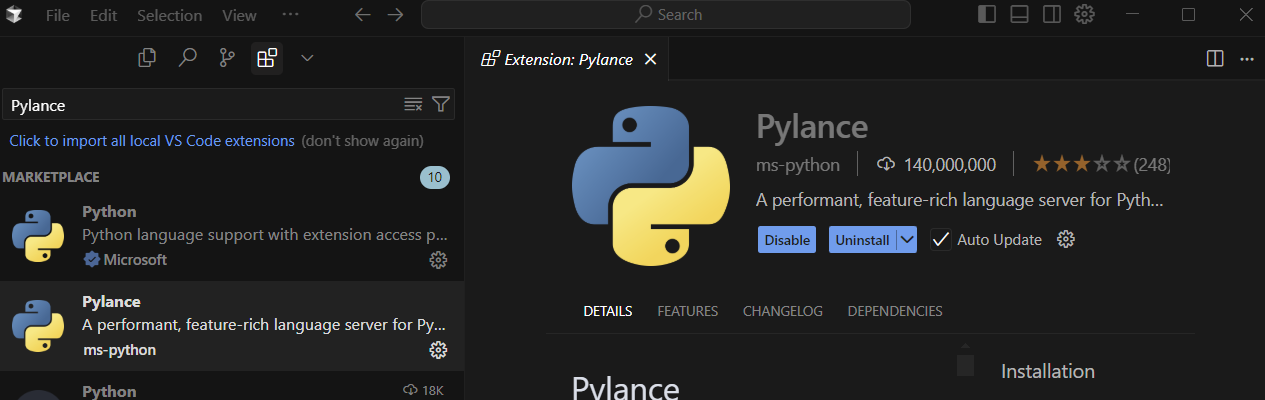Uninstall the Pylance extension
Viewport: 1265px width, 400px height.
pos(862,240)
